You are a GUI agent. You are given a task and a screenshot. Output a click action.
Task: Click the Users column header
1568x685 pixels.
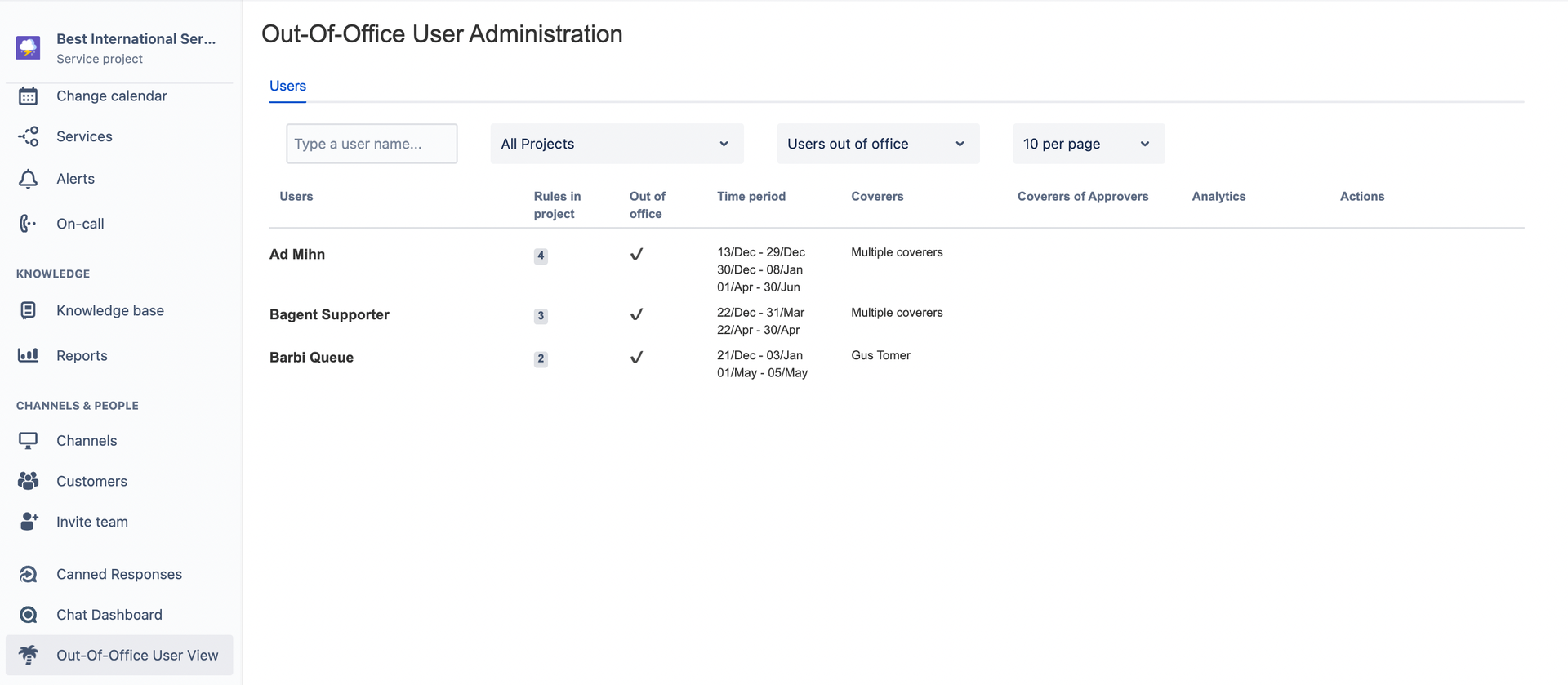(296, 196)
